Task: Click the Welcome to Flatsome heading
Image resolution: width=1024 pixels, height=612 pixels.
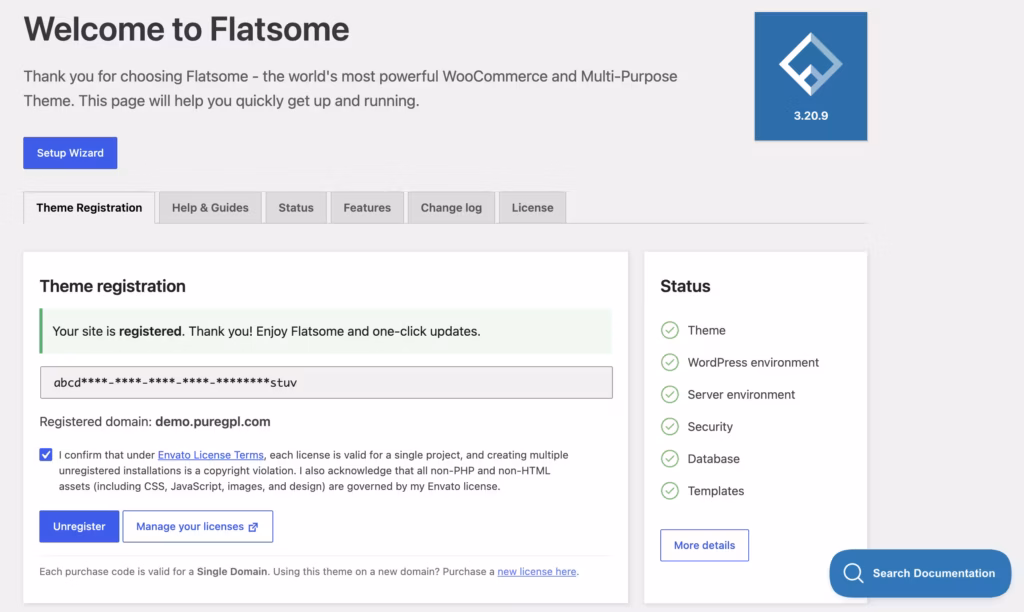Action: [187, 29]
